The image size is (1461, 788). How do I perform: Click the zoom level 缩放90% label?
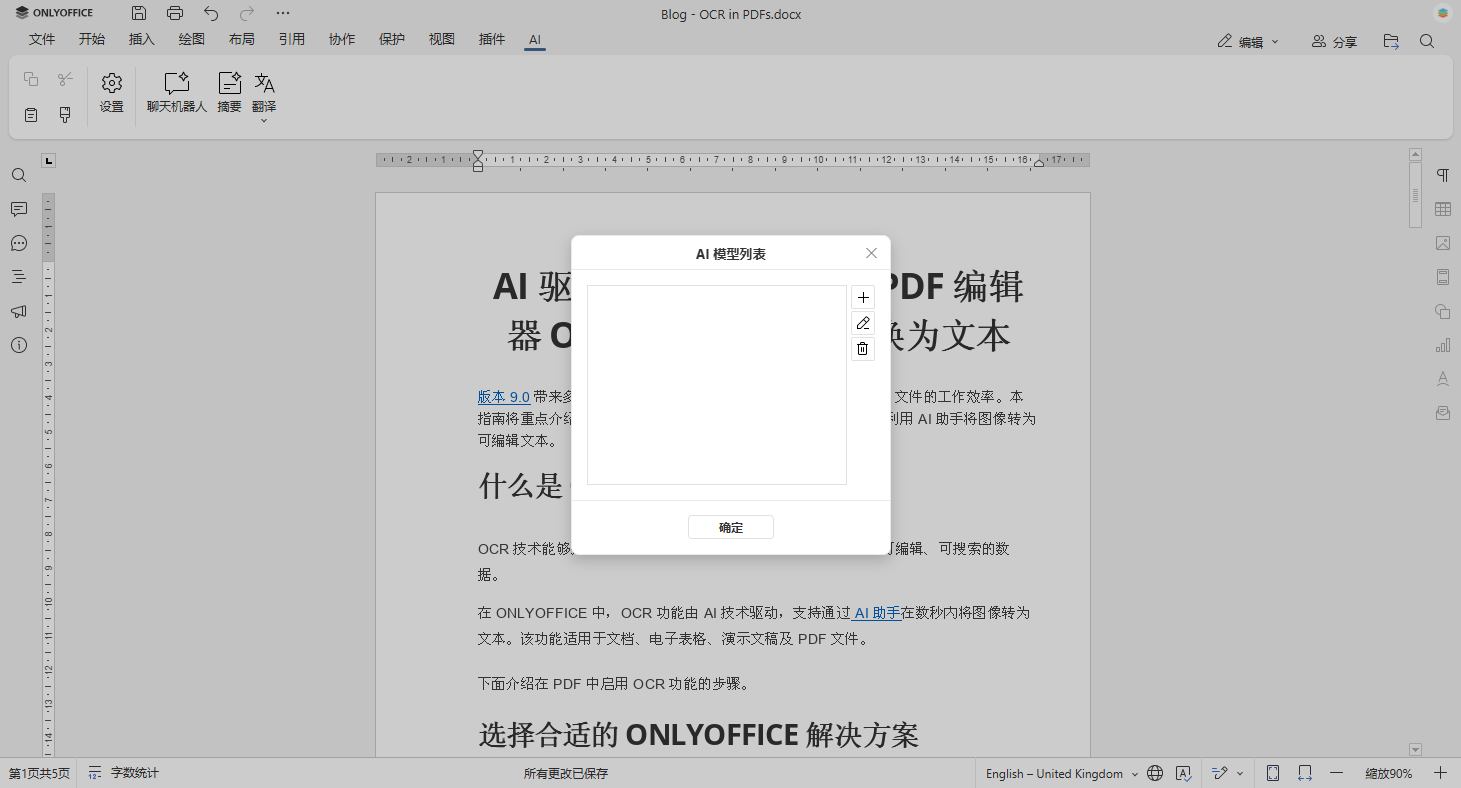pos(1388,773)
